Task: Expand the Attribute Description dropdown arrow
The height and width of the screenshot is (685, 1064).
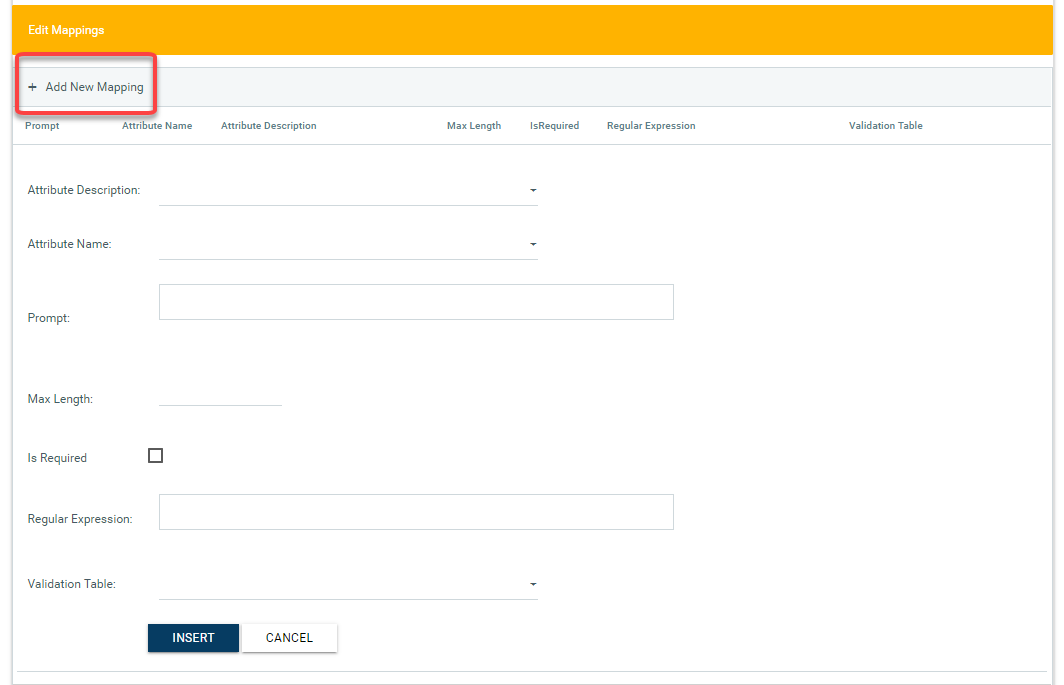Action: (x=533, y=190)
